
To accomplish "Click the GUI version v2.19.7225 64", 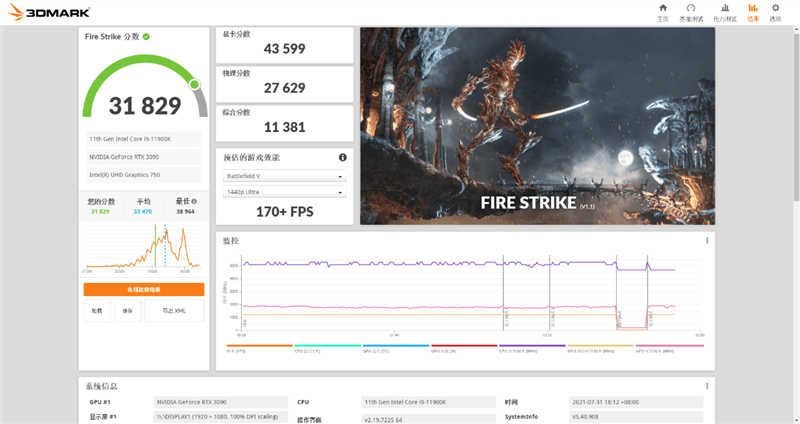I will tap(429, 419).
